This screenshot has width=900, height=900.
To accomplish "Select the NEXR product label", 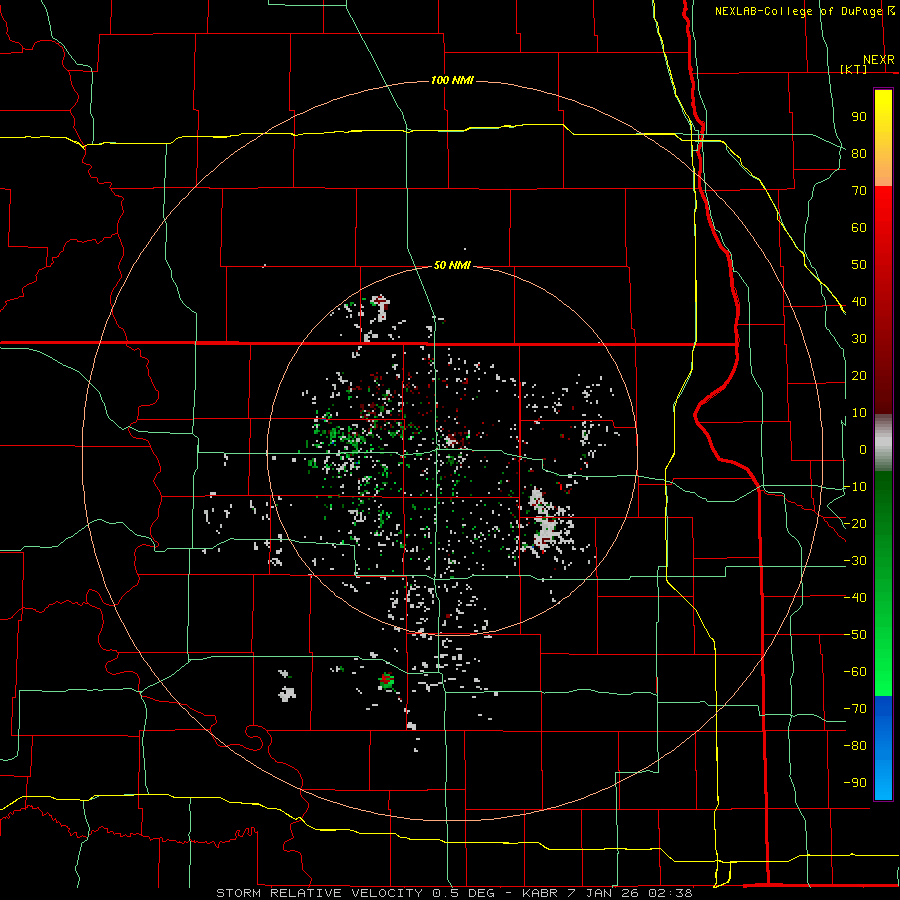I will (879, 60).
